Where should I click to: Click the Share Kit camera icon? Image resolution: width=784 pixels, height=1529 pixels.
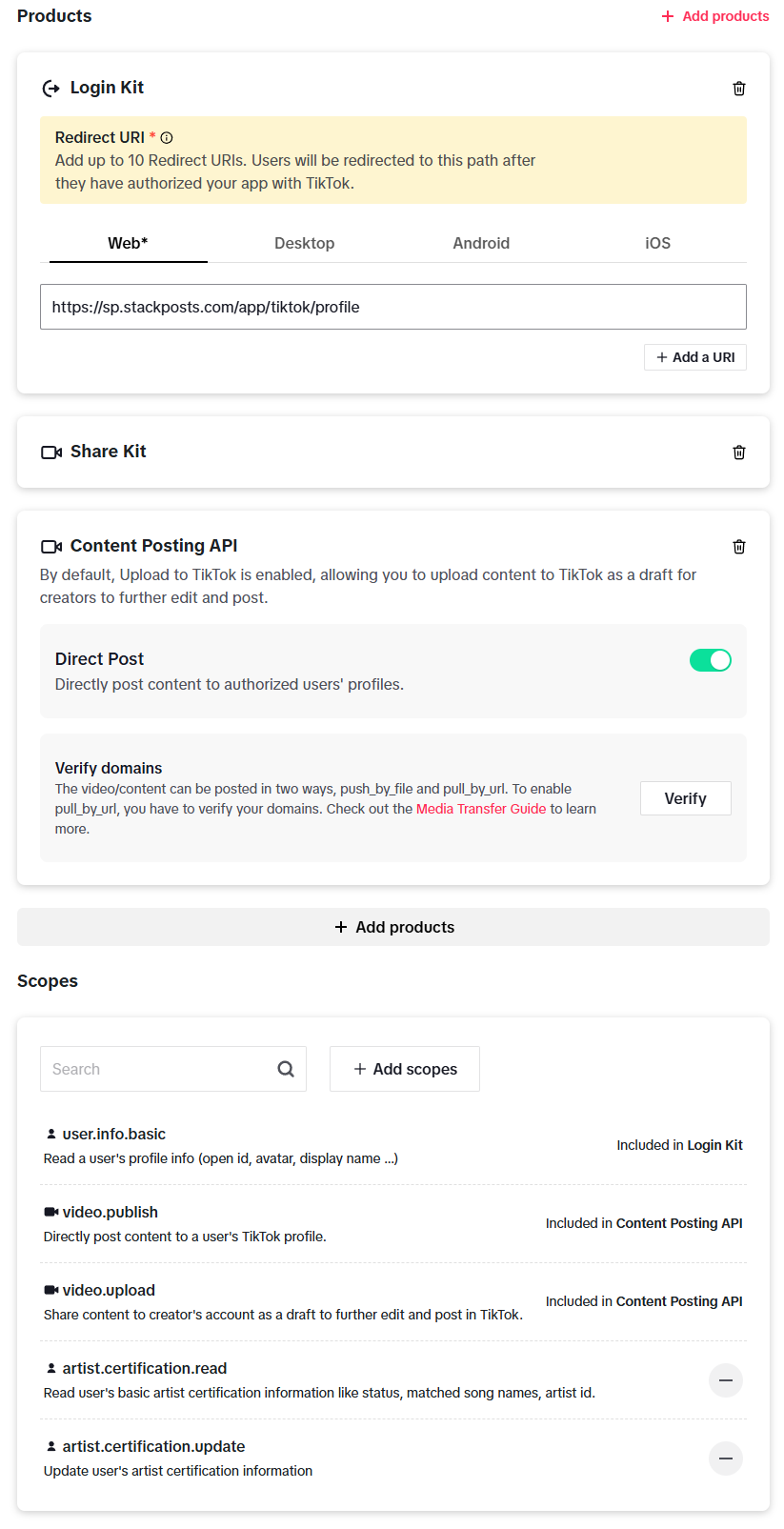pyautogui.click(x=51, y=453)
